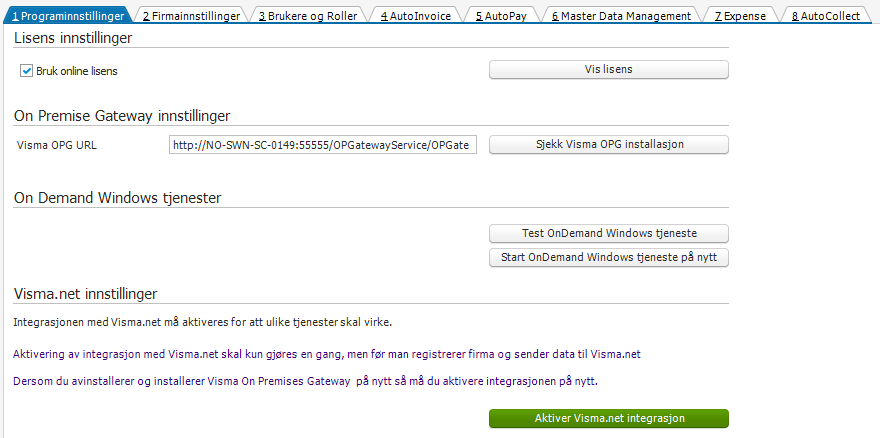Select the AutoCollect tab

826,16
